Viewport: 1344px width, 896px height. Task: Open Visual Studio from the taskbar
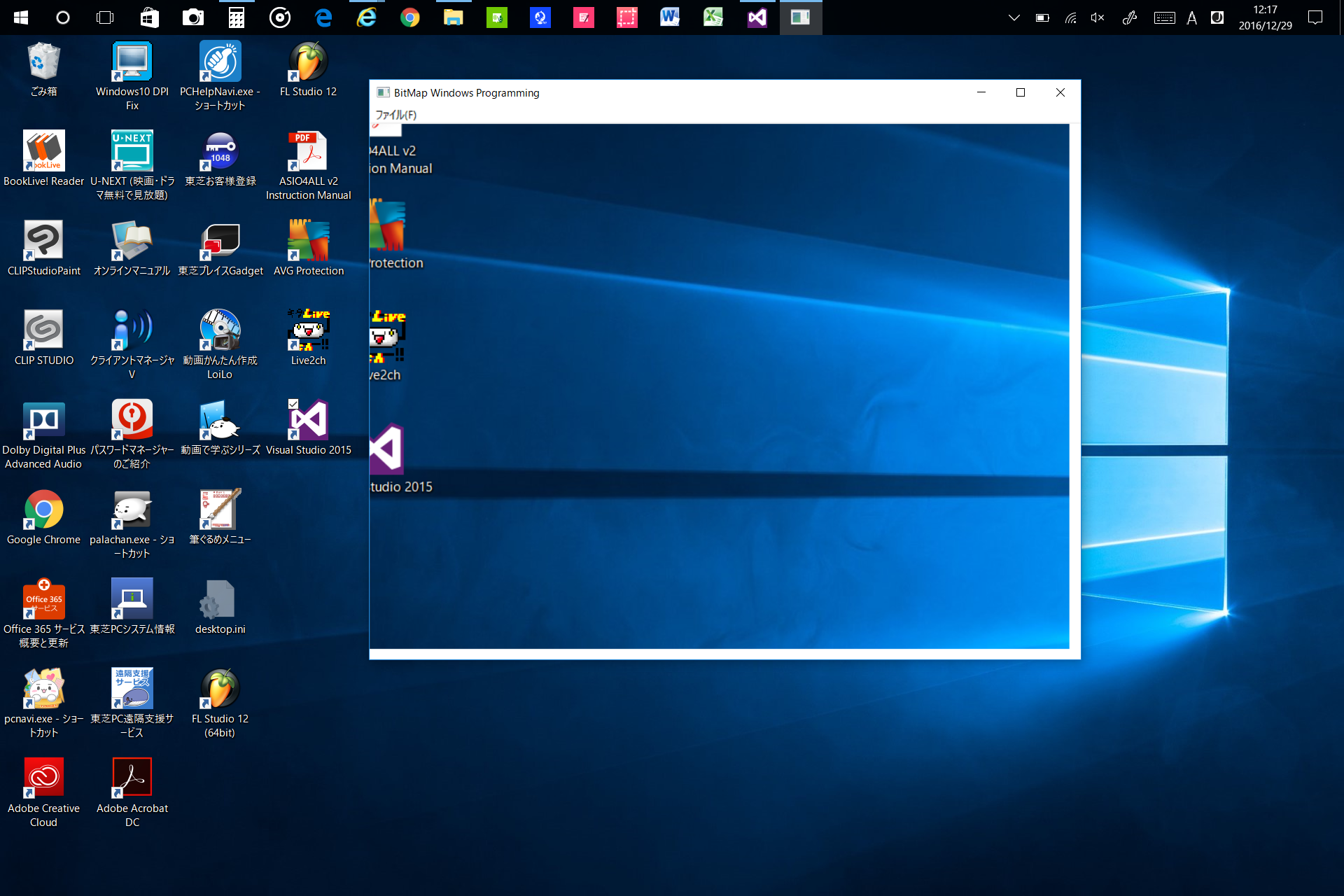(x=757, y=17)
